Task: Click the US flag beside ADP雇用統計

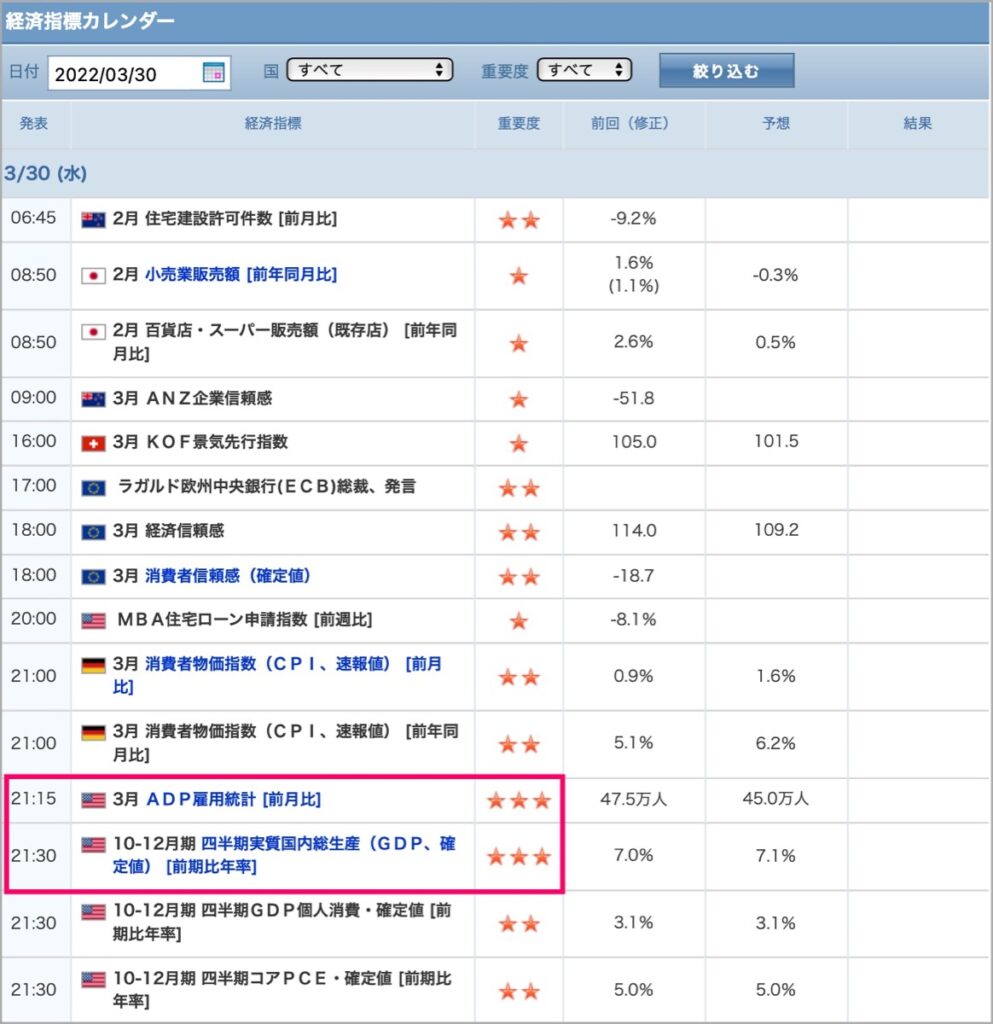Action: (93, 800)
